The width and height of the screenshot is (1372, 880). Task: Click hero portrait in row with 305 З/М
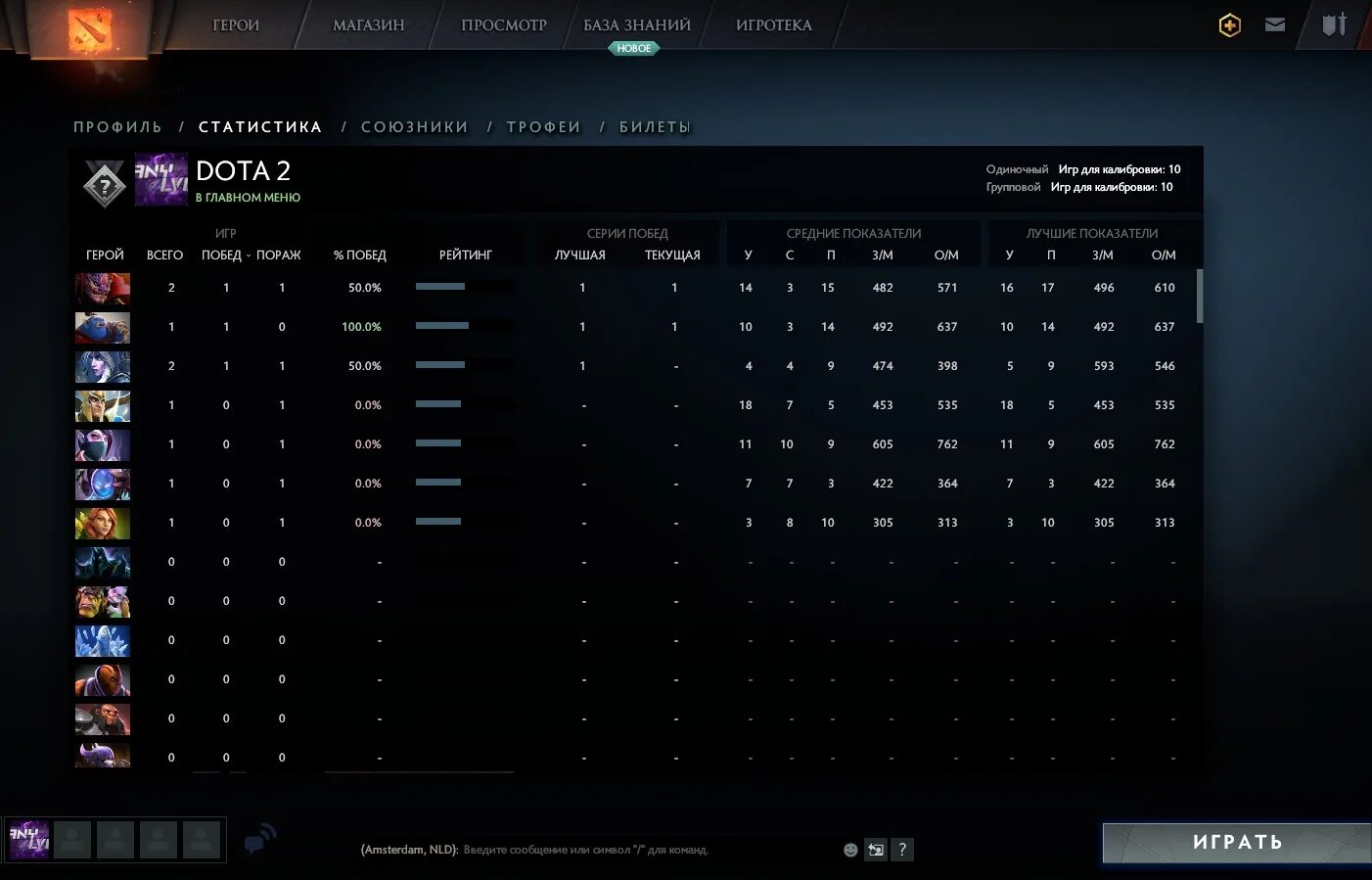[103, 523]
